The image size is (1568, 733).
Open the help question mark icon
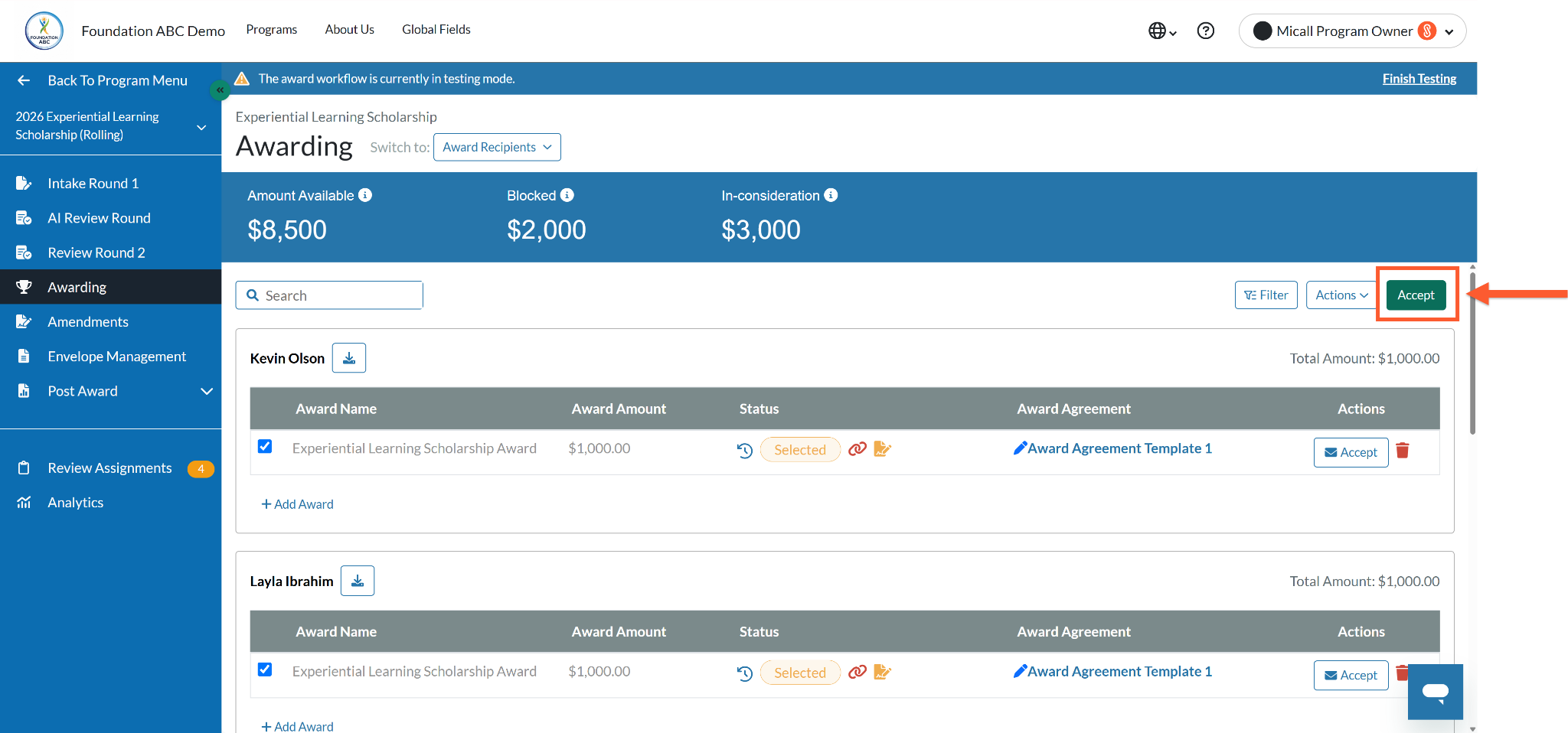(x=1206, y=31)
